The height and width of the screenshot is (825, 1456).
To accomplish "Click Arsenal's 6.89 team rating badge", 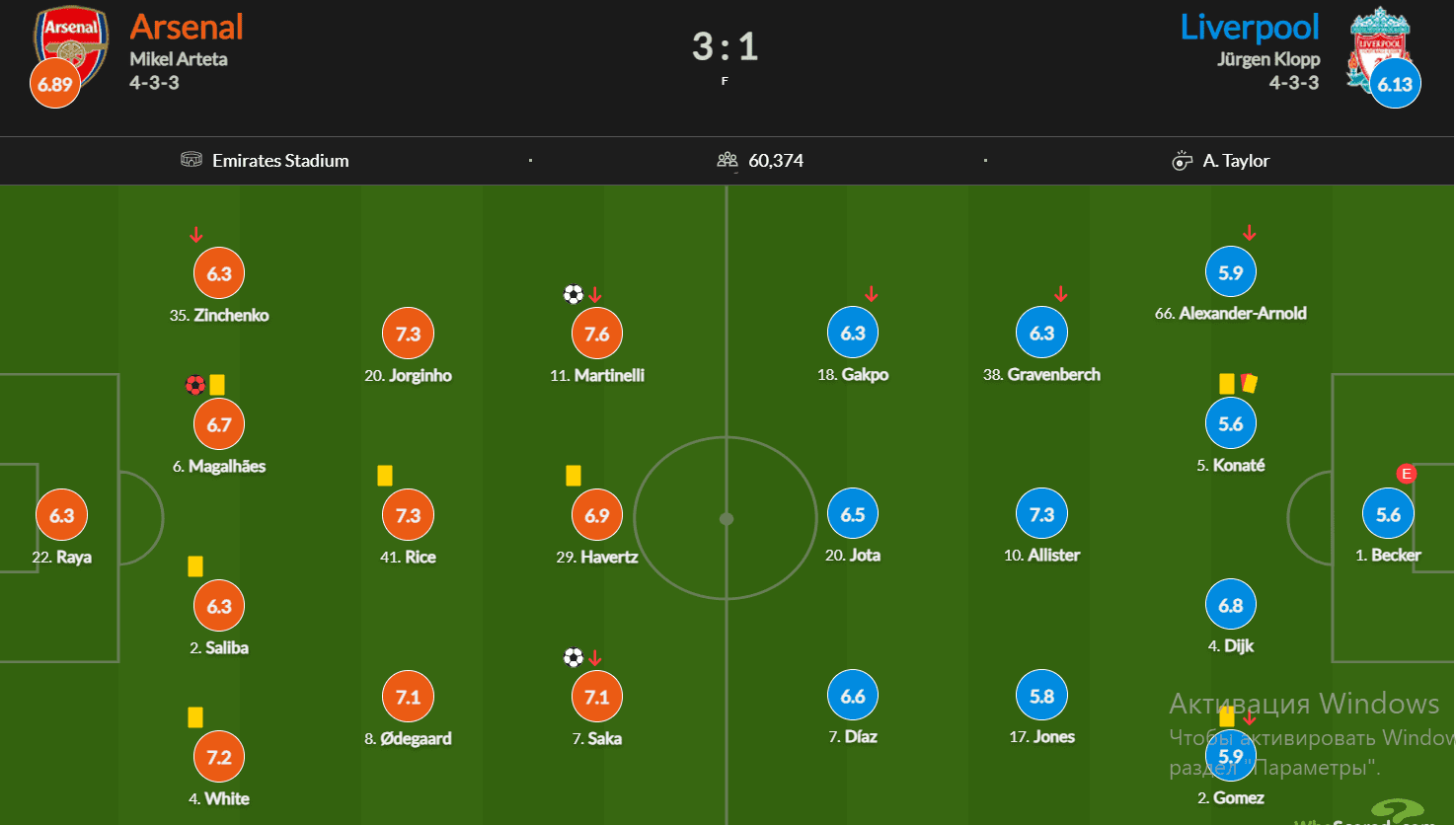I will pos(55,84).
